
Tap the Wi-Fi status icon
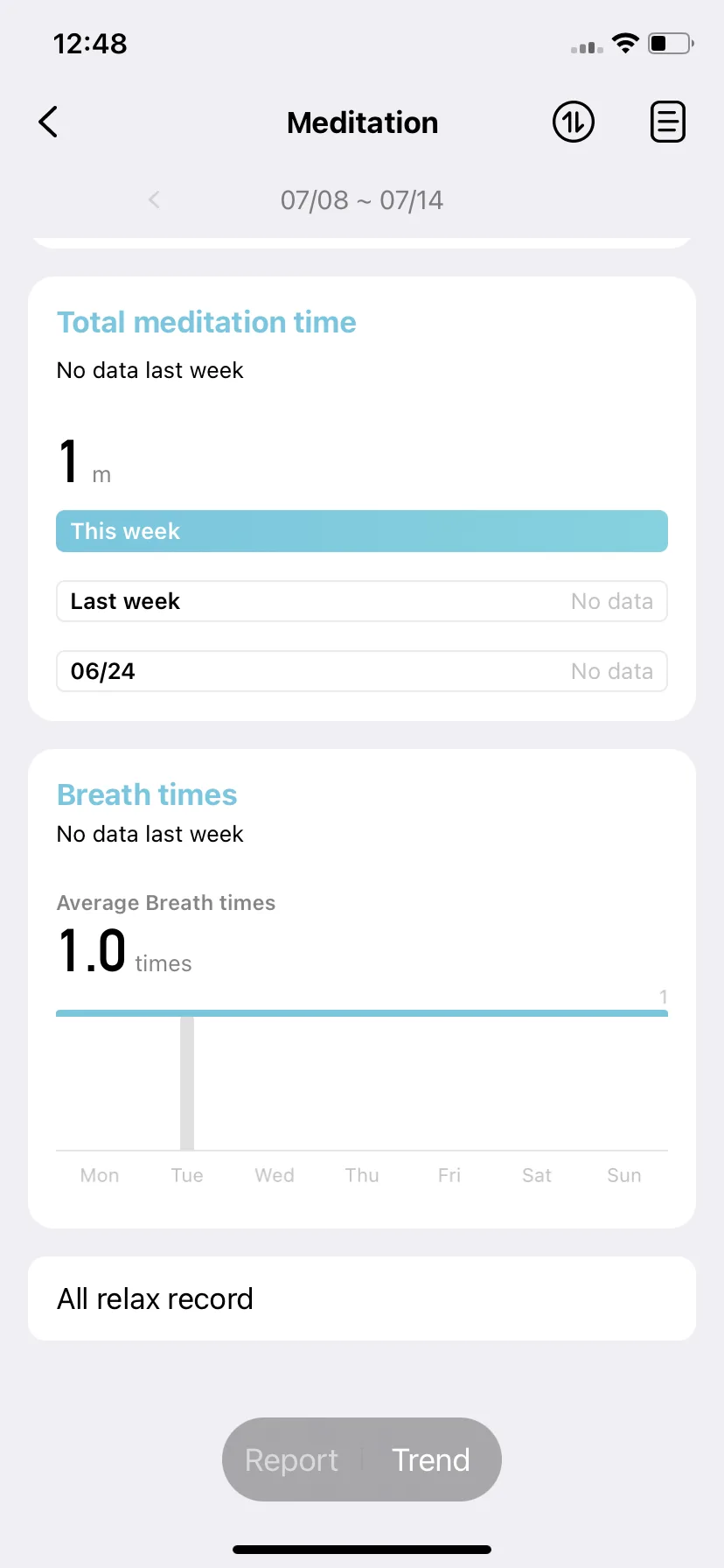pyautogui.click(x=625, y=43)
